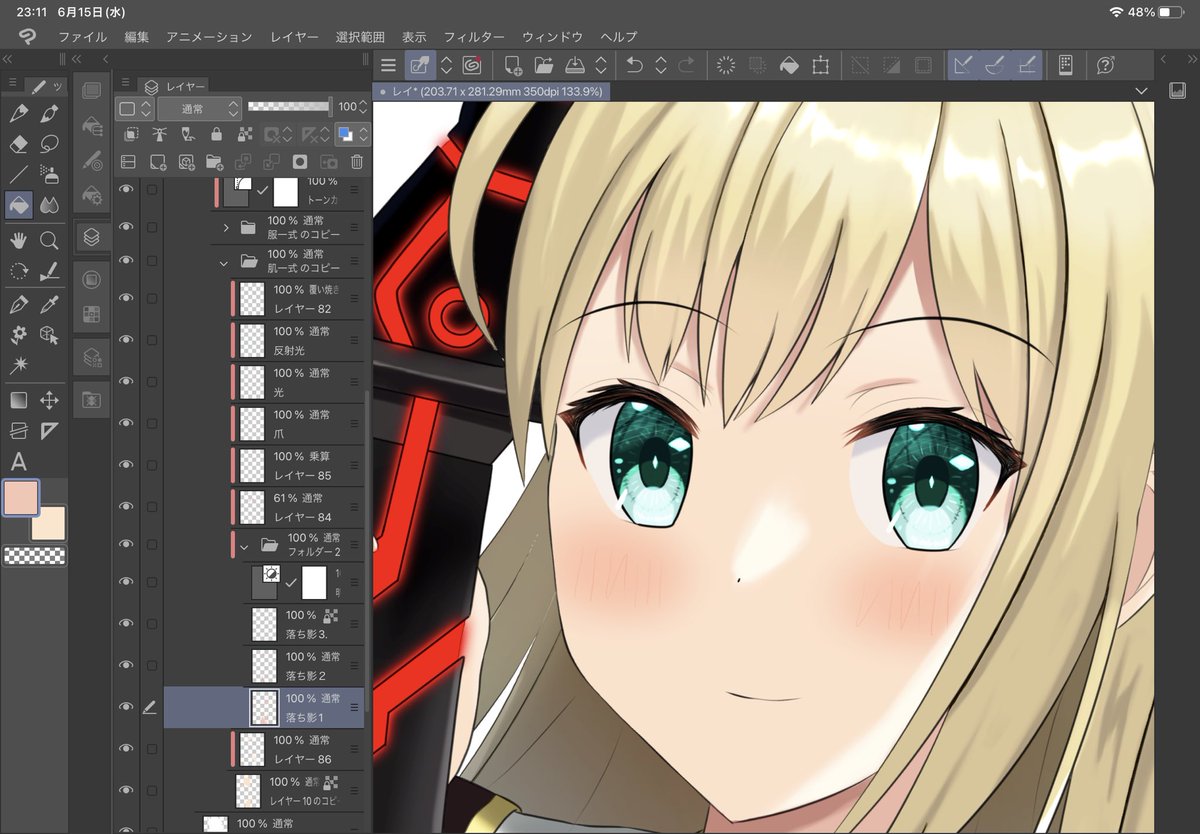Select the Operation object cube tool
The image size is (1200, 834).
coord(49,334)
